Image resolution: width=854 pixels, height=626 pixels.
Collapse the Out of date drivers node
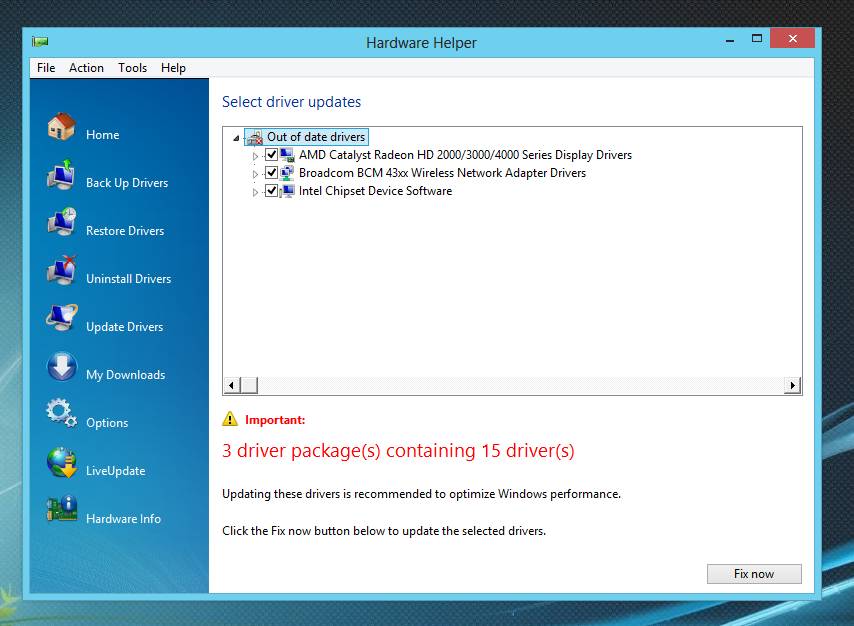point(236,138)
